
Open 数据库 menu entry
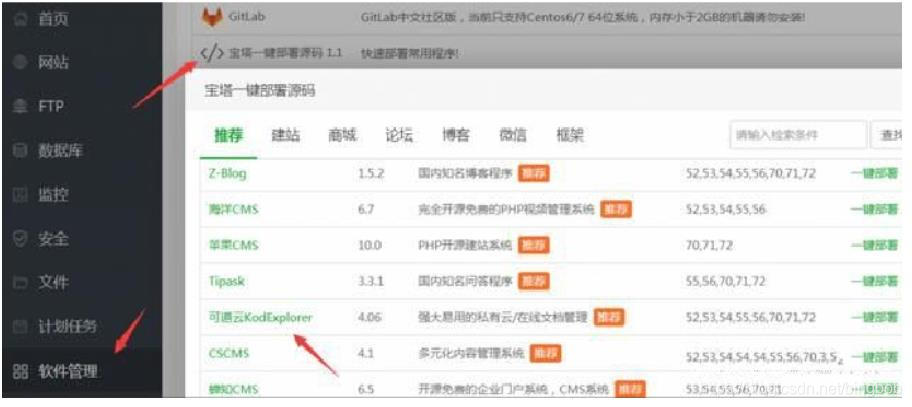point(60,151)
